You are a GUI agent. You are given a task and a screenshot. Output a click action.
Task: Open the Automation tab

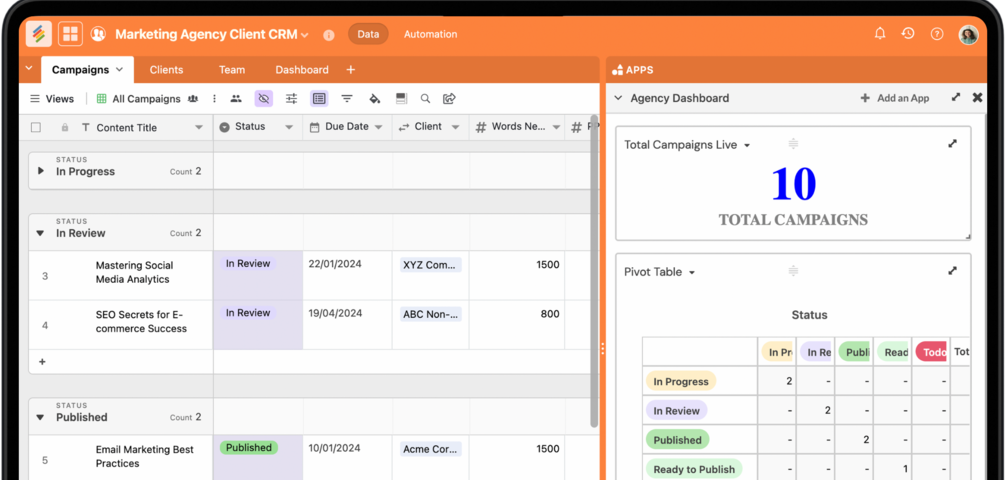(430, 34)
